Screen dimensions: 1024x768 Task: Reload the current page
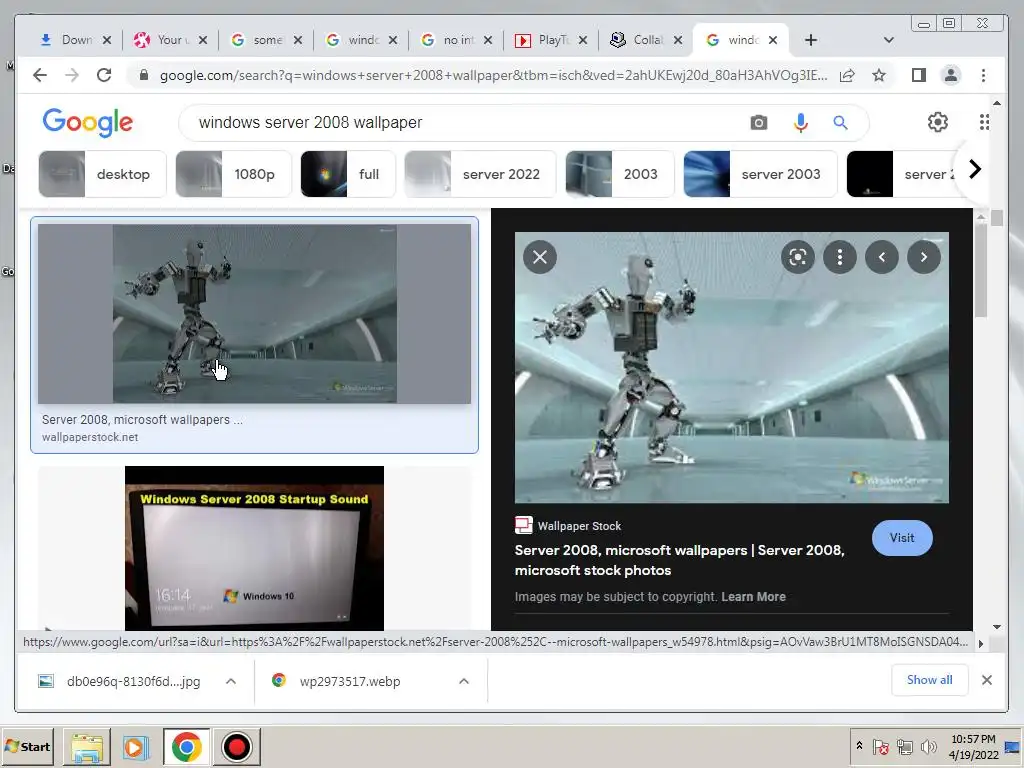click(x=104, y=75)
